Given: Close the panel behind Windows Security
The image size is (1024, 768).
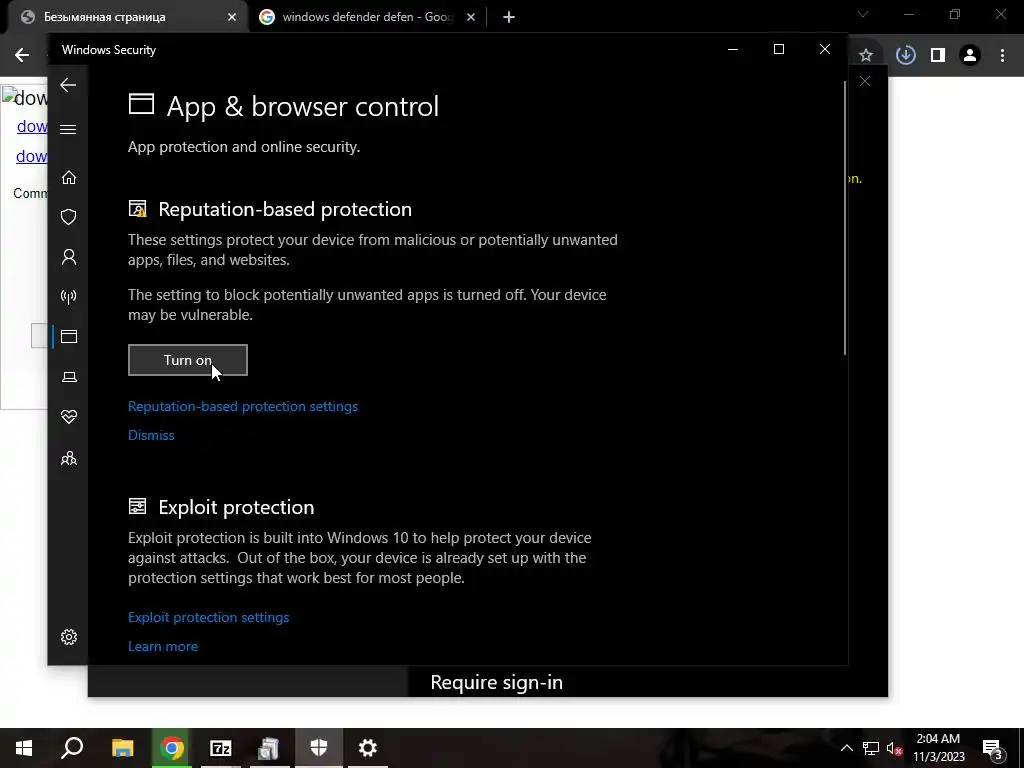Looking at the screenshot, I should click(865, 81).
